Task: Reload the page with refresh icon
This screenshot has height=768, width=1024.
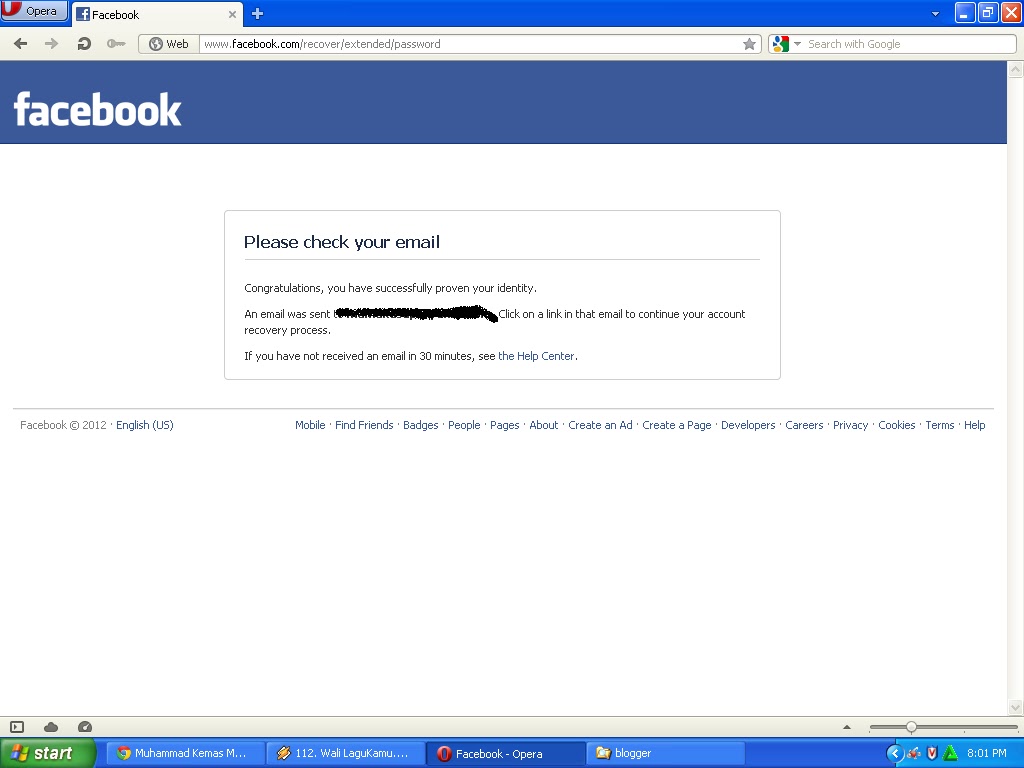Action: (84, 44)
